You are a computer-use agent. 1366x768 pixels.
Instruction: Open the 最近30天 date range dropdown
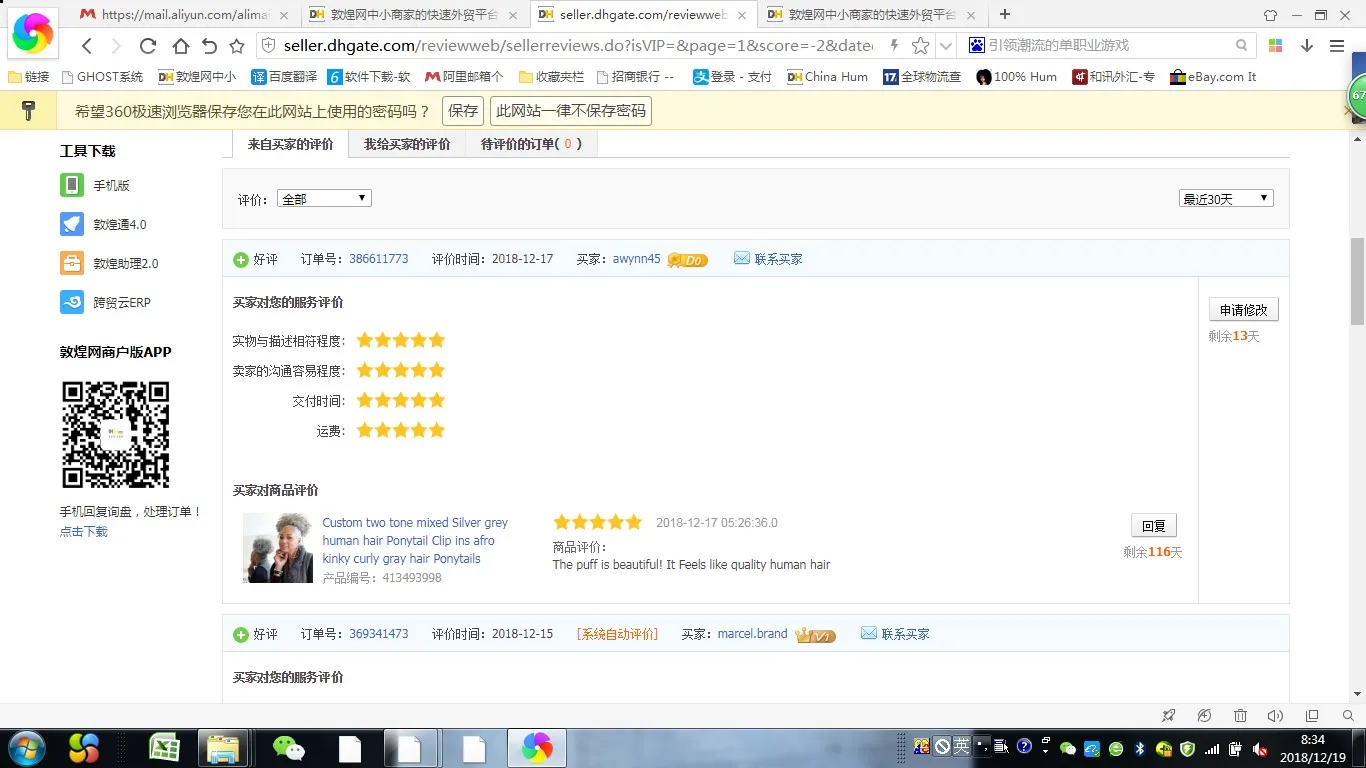[1225, 198]
